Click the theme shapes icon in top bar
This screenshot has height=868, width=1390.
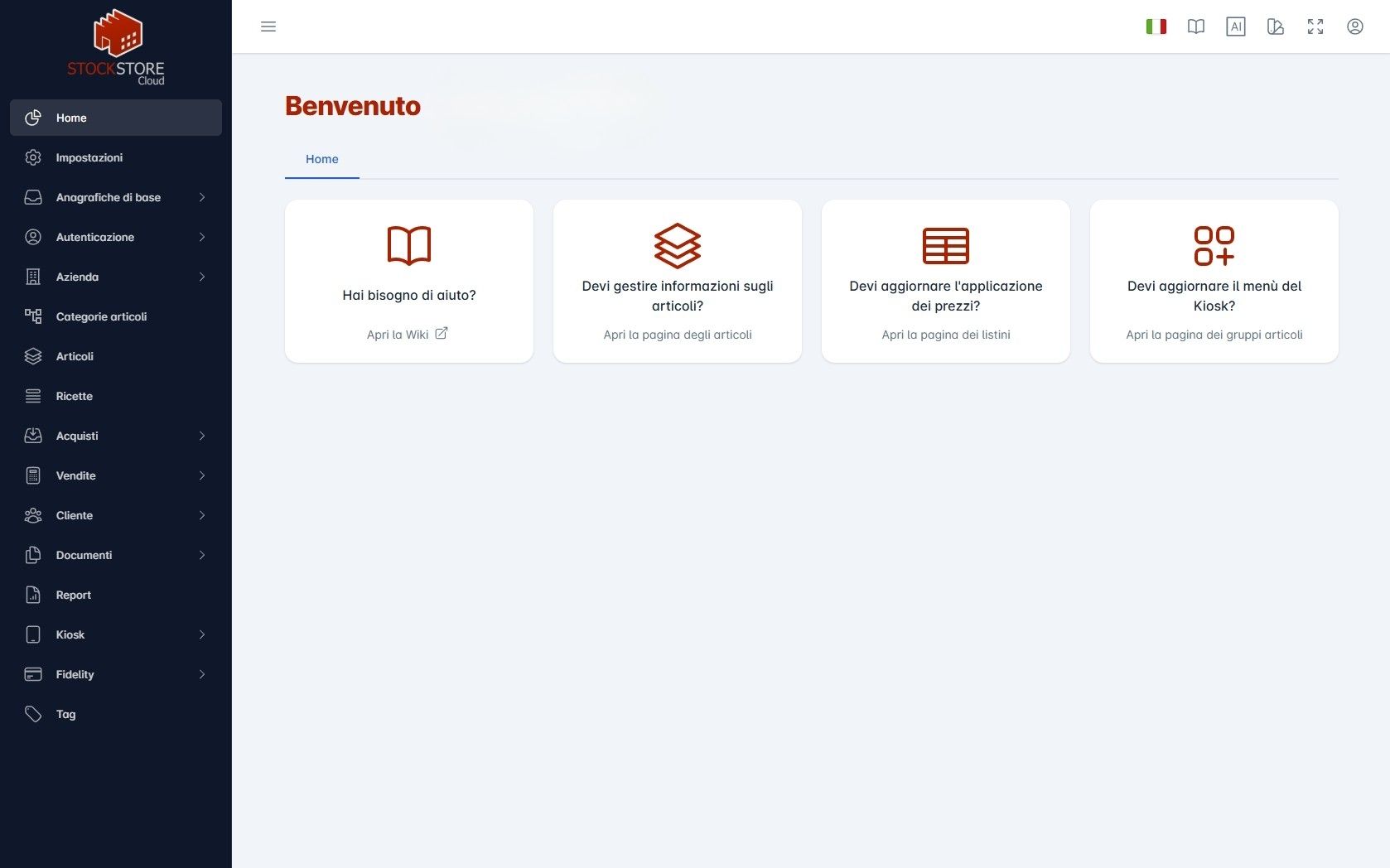pos(1276,27)
